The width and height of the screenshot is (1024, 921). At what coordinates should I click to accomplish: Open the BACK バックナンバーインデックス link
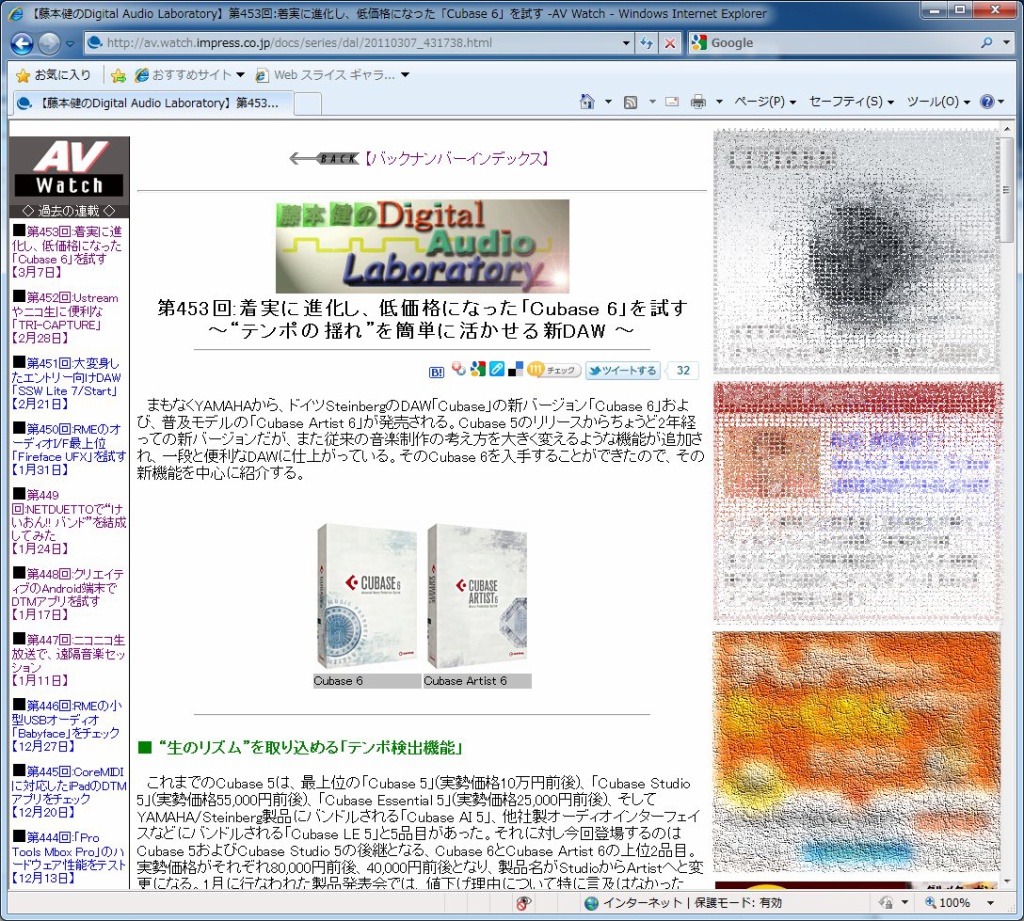pyautogui.click(x=419, y=159)
